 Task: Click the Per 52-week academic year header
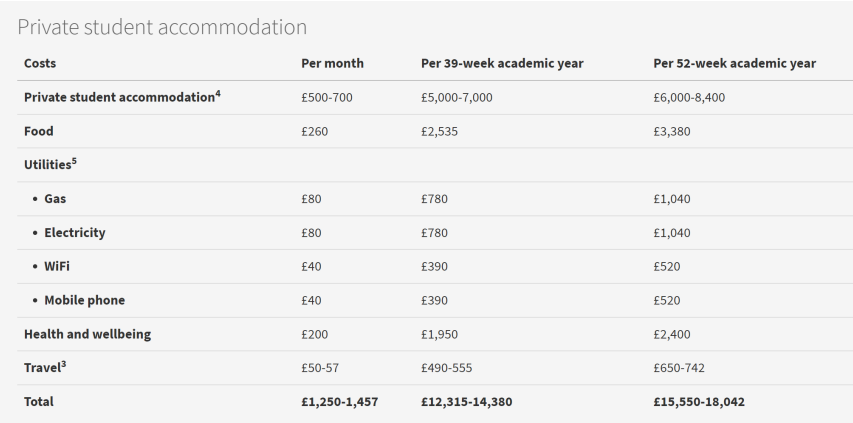(x=734, y=63)
